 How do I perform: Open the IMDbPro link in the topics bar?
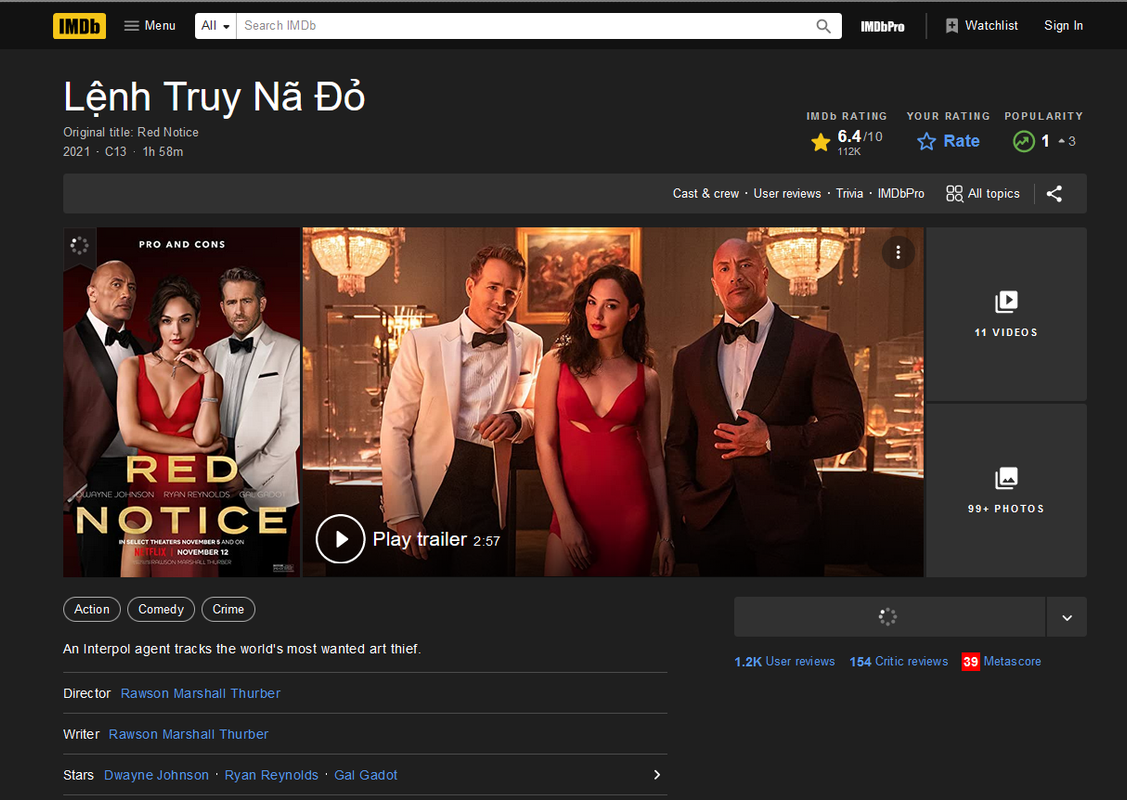click(901, 193)
